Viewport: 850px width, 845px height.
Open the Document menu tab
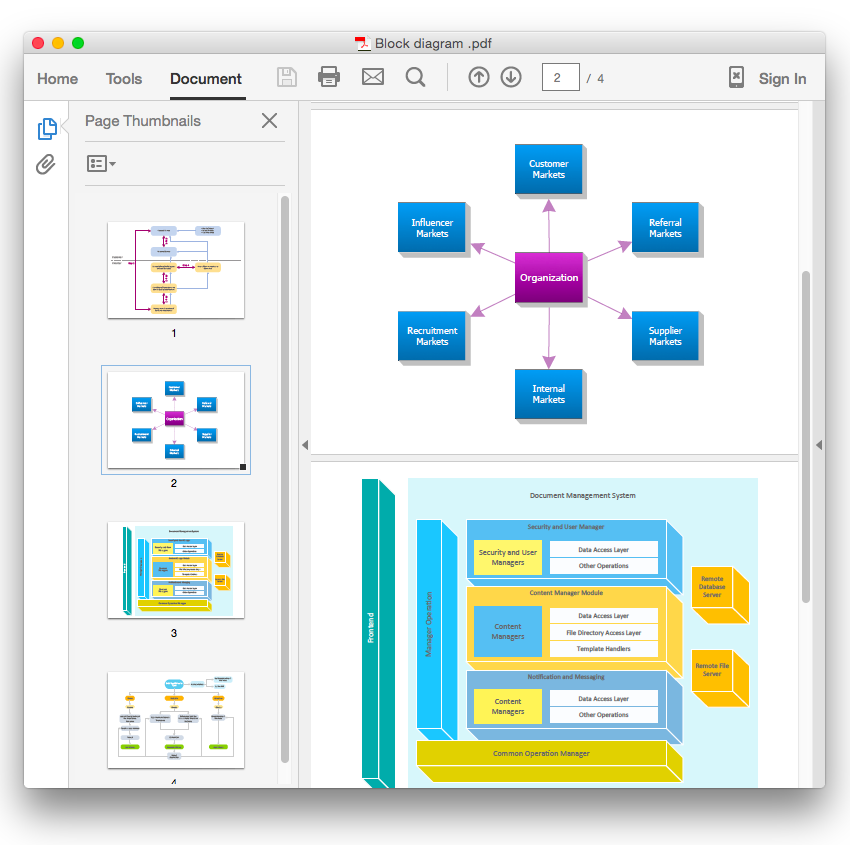point(206,79)
